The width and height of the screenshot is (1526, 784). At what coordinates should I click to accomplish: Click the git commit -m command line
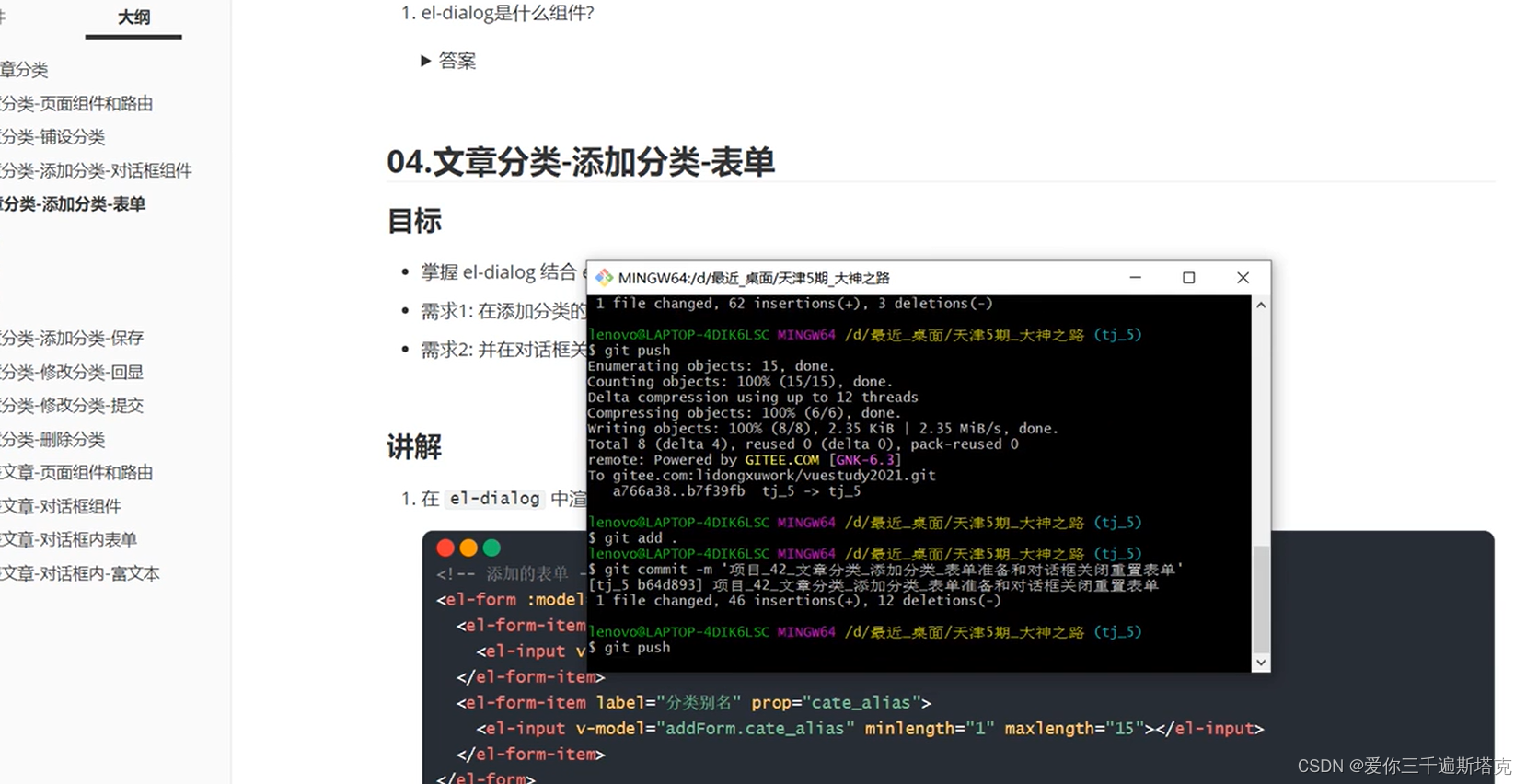point(885,570)
